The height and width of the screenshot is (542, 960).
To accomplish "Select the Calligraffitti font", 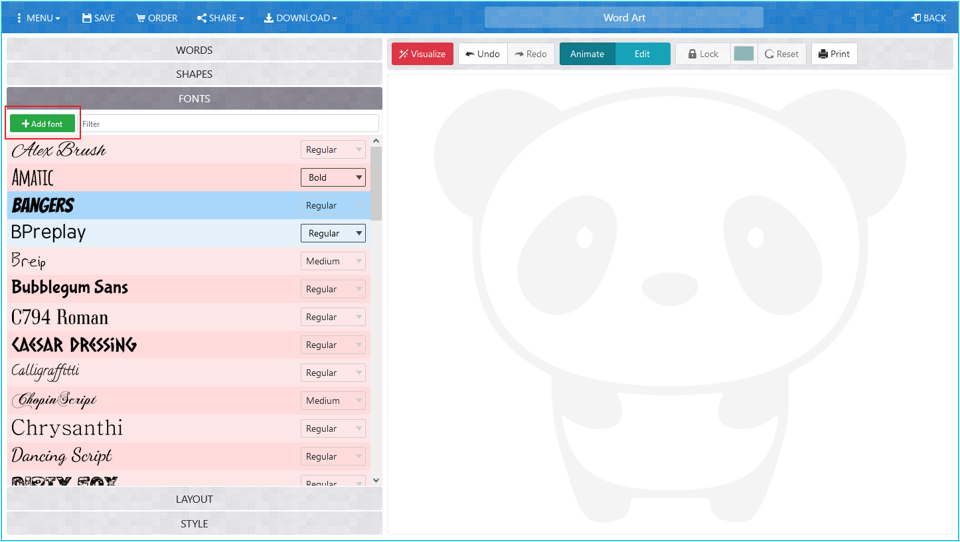I will pyautogui.click(x=45, y=372).
